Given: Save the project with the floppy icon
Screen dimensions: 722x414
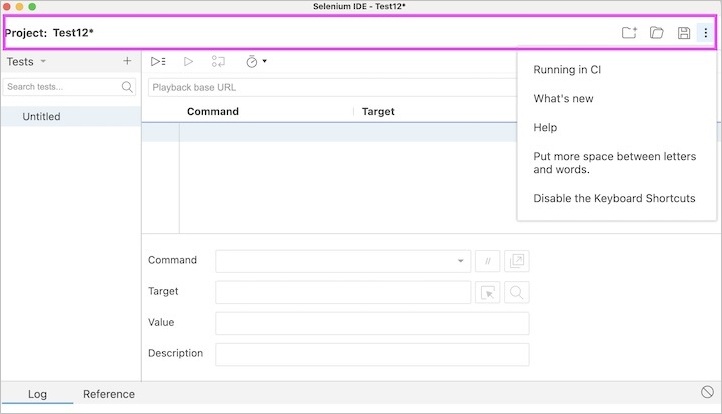Looking at the screenshot, I should (x=684, y=33).
